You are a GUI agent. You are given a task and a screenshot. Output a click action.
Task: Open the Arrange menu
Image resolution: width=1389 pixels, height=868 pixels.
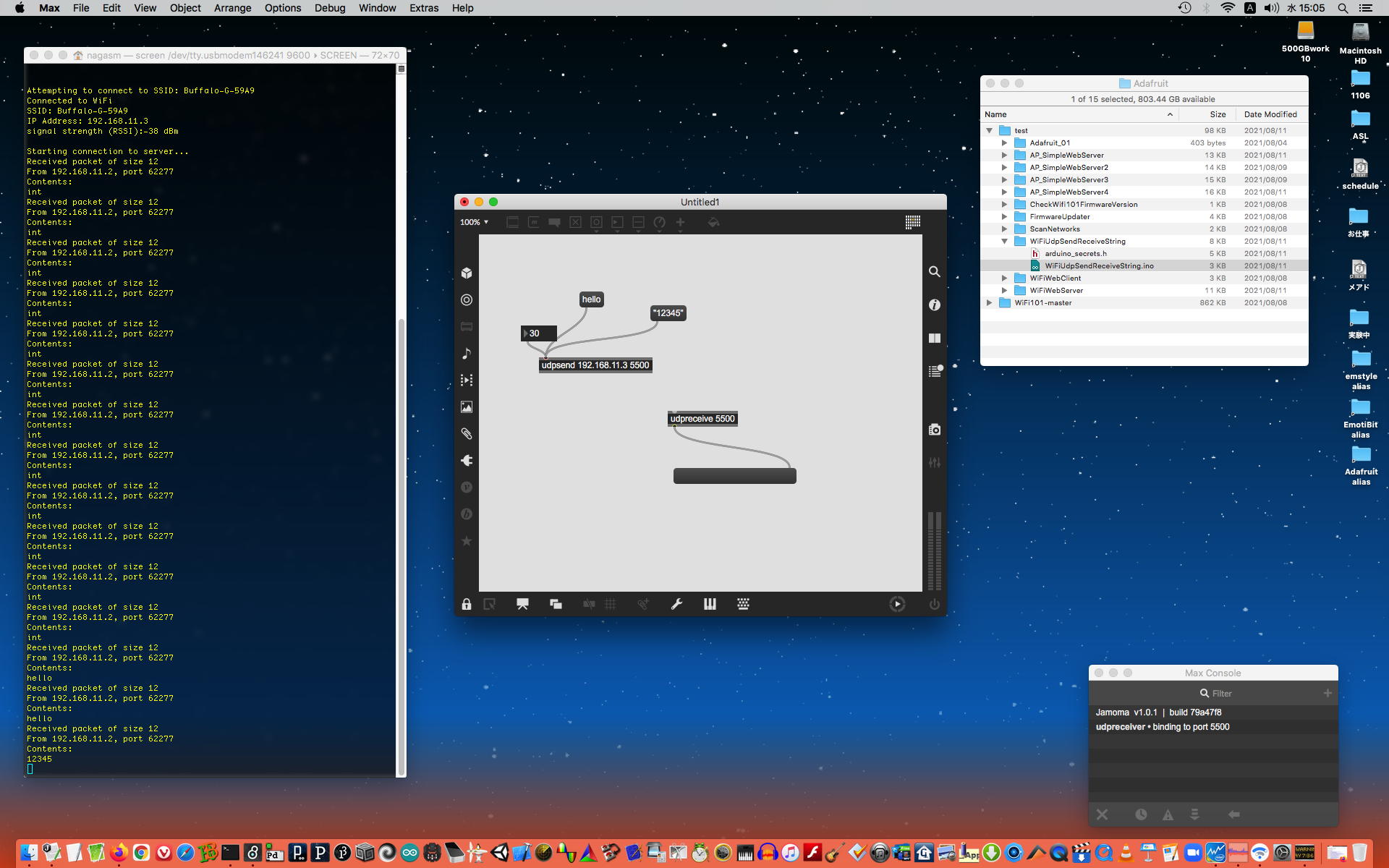[232, 8]
